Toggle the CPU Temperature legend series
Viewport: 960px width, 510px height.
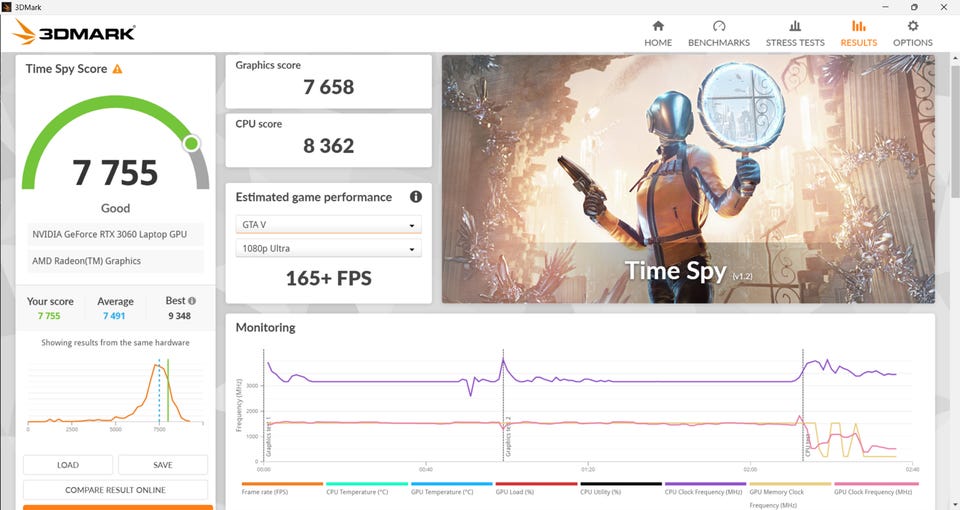[x=366, y=488]
